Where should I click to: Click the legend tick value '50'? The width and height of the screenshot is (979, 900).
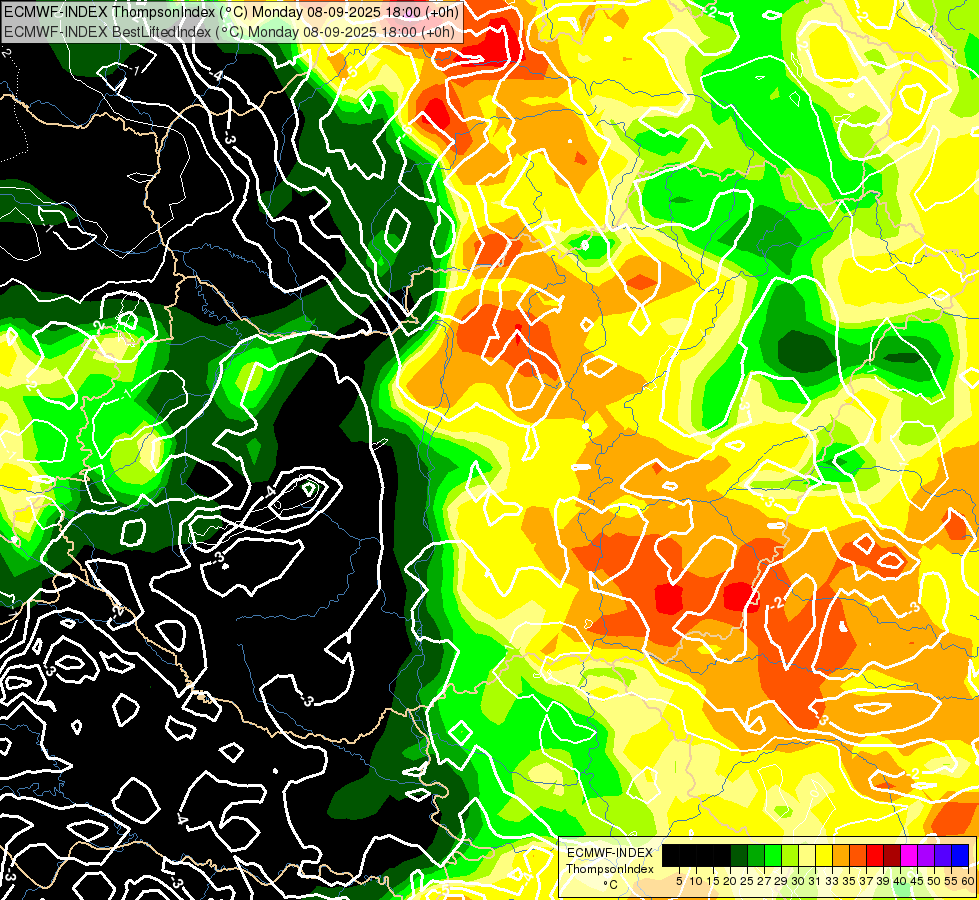pos(935,881)
